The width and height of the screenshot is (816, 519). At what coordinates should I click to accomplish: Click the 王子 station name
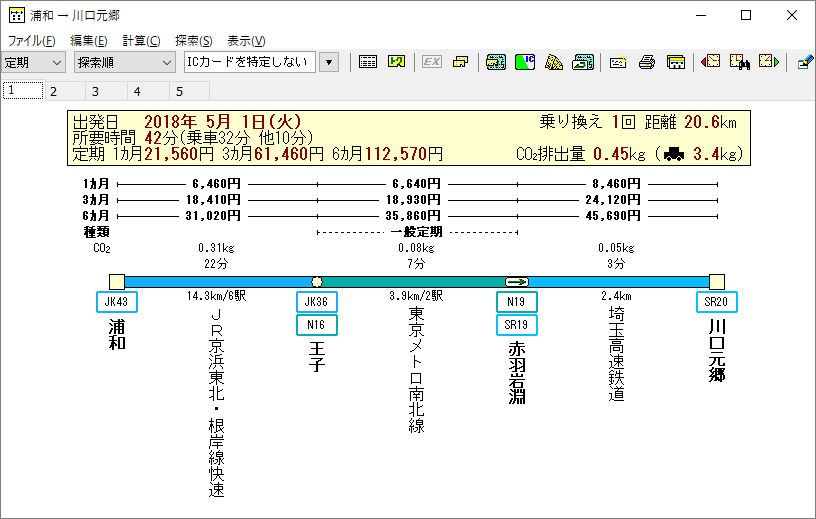point(317,357)
